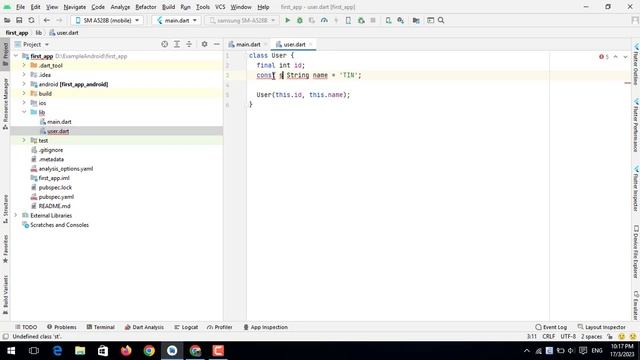Click the Expand All icon in Project panel

177,44
